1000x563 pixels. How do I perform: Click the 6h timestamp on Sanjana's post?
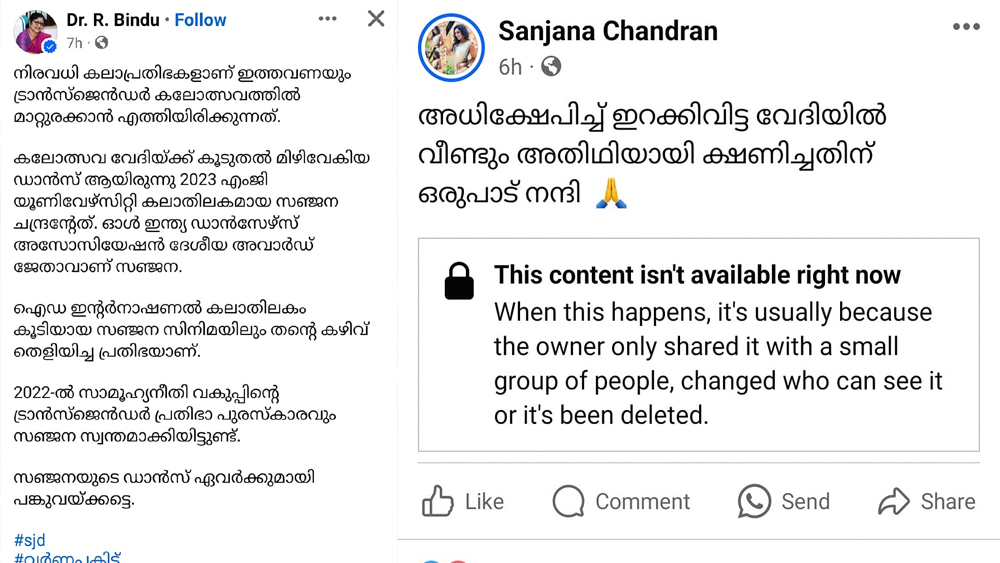click(510, 67)
